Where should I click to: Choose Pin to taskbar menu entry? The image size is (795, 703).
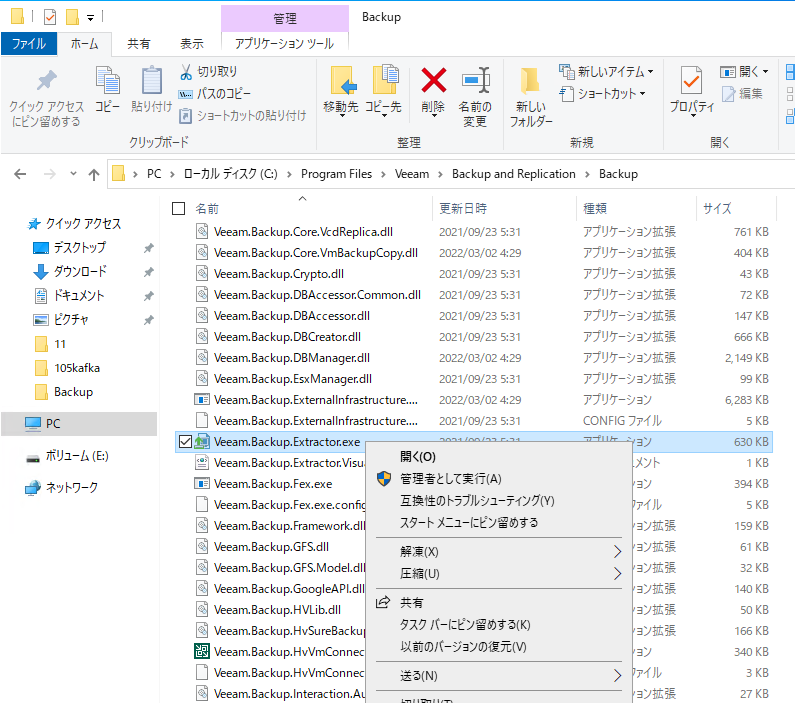pos(465,624)
